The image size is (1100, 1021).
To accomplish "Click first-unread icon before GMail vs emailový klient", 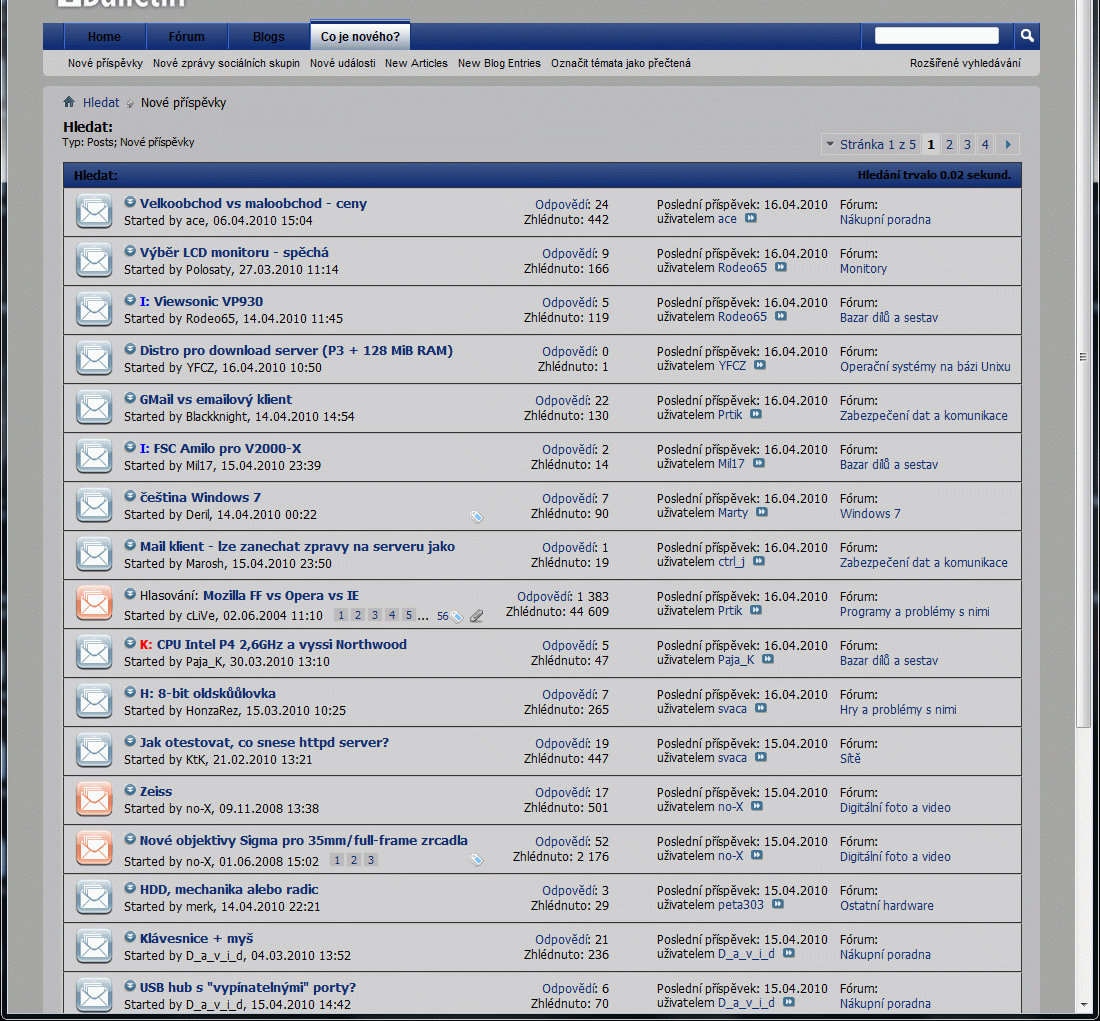I will tap(130, 398).
